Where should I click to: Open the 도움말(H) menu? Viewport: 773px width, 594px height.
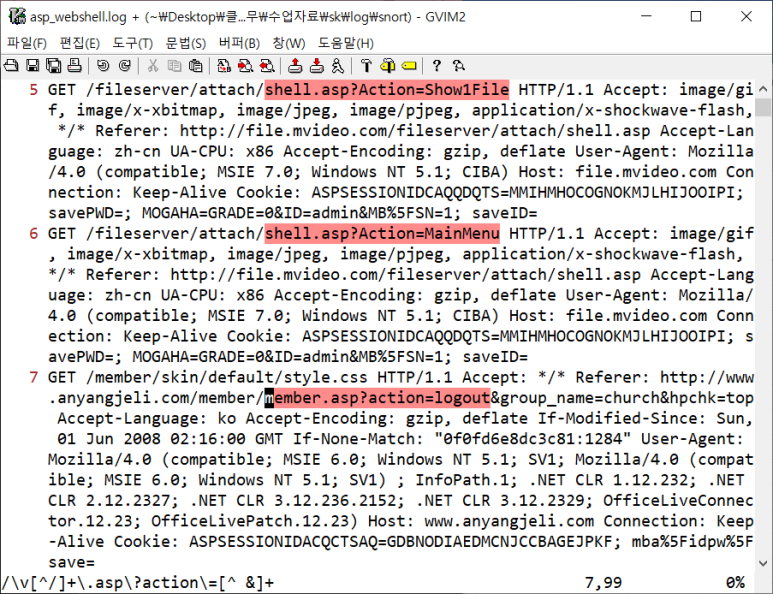346,43
